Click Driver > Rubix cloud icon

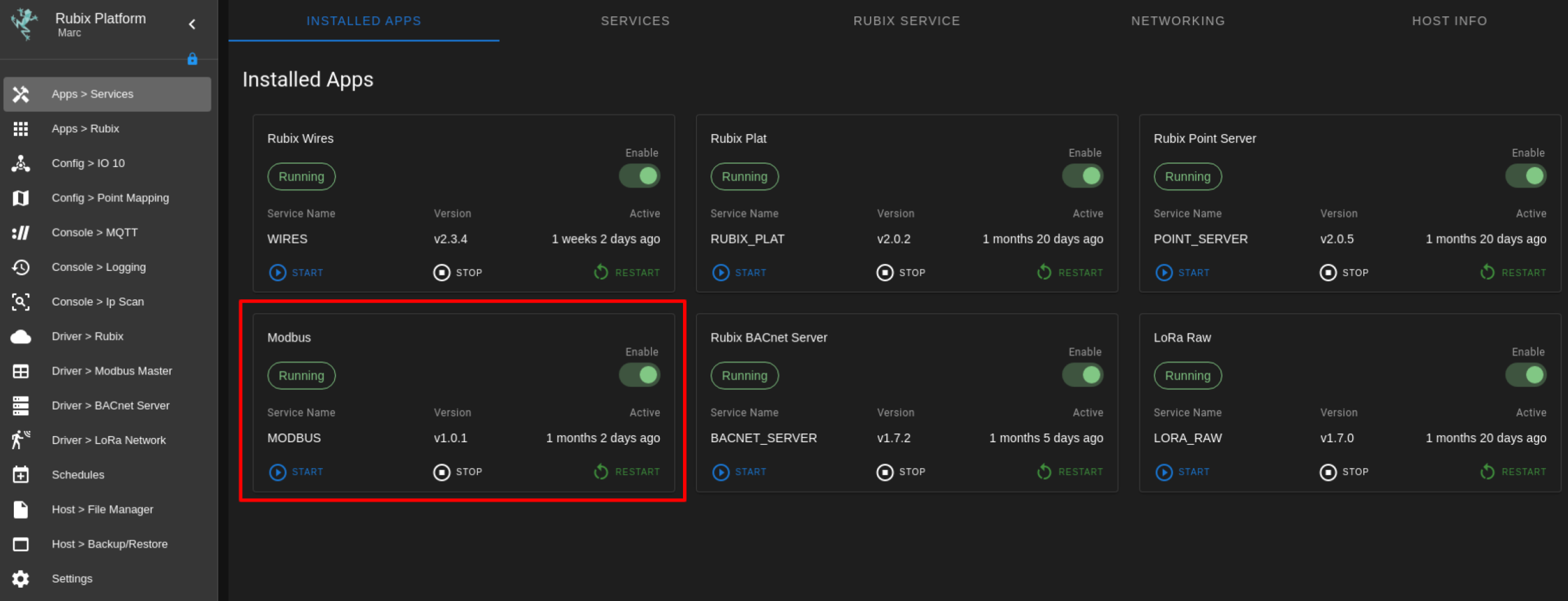(x=21, y=337)
